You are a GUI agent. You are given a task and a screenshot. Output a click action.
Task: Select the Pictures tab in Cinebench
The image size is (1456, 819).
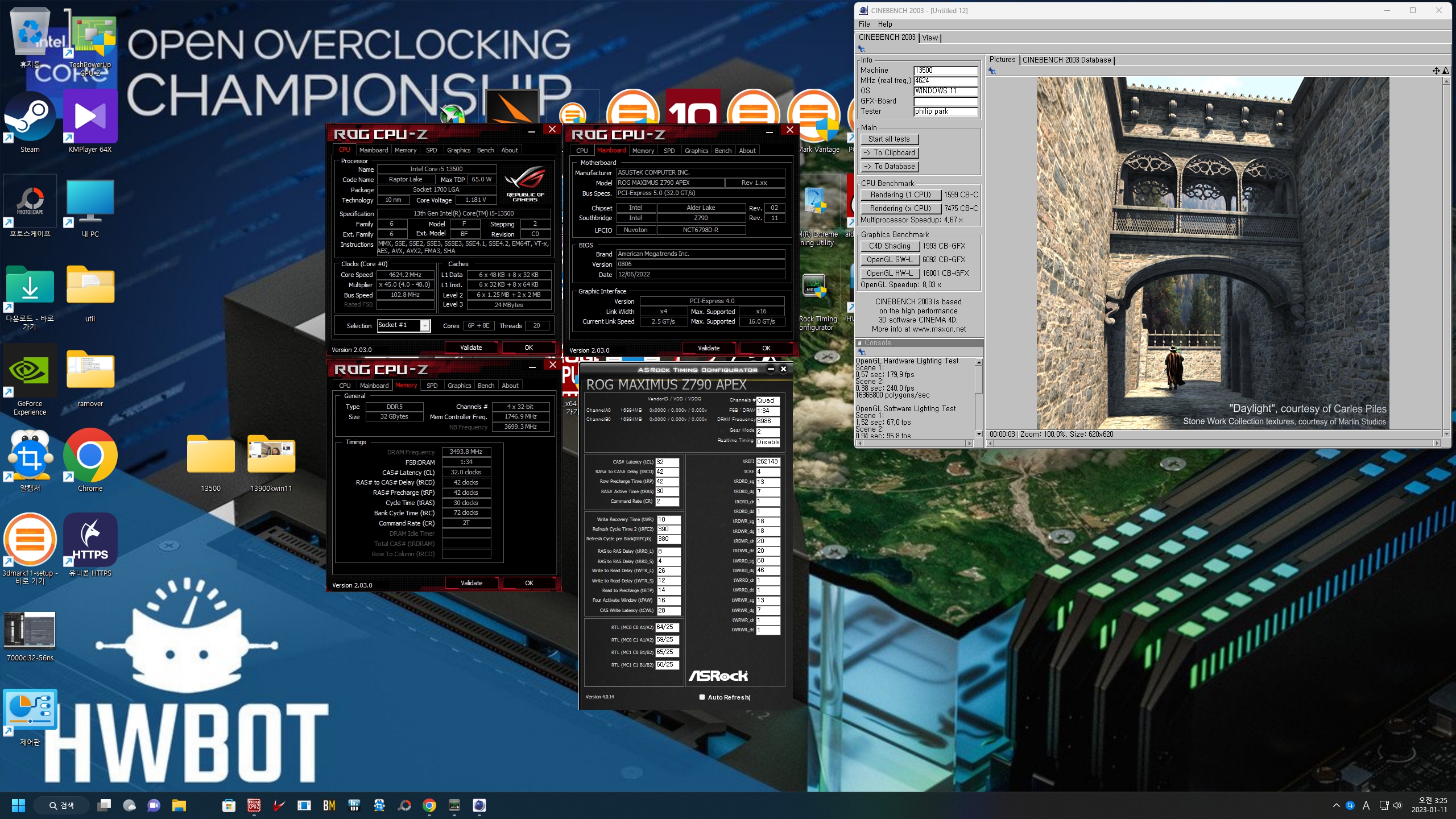1002,60
